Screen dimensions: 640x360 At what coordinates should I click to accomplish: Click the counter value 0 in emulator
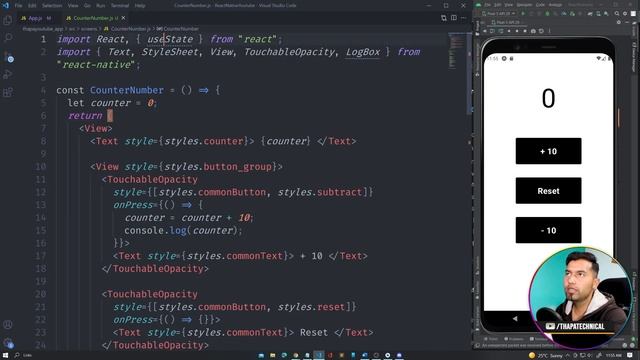pos(548,98)
